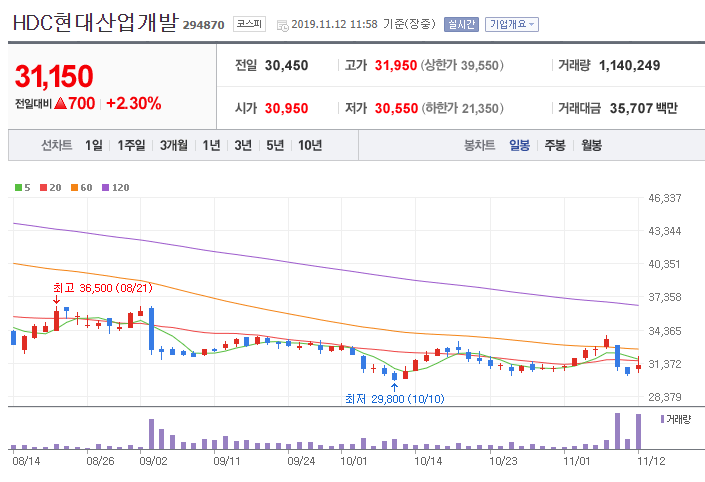Click the stock code 294870
This screenshot has height=482, width=705.
[203, 25]
